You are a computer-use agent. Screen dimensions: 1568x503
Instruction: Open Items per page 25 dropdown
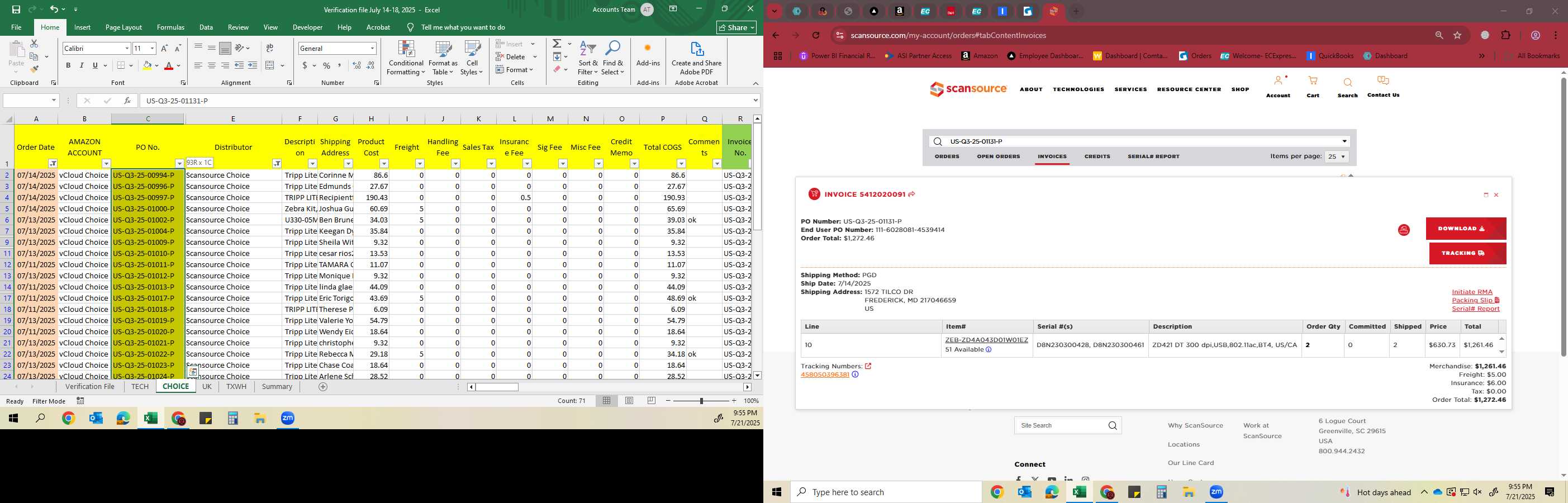[1336, 156]
